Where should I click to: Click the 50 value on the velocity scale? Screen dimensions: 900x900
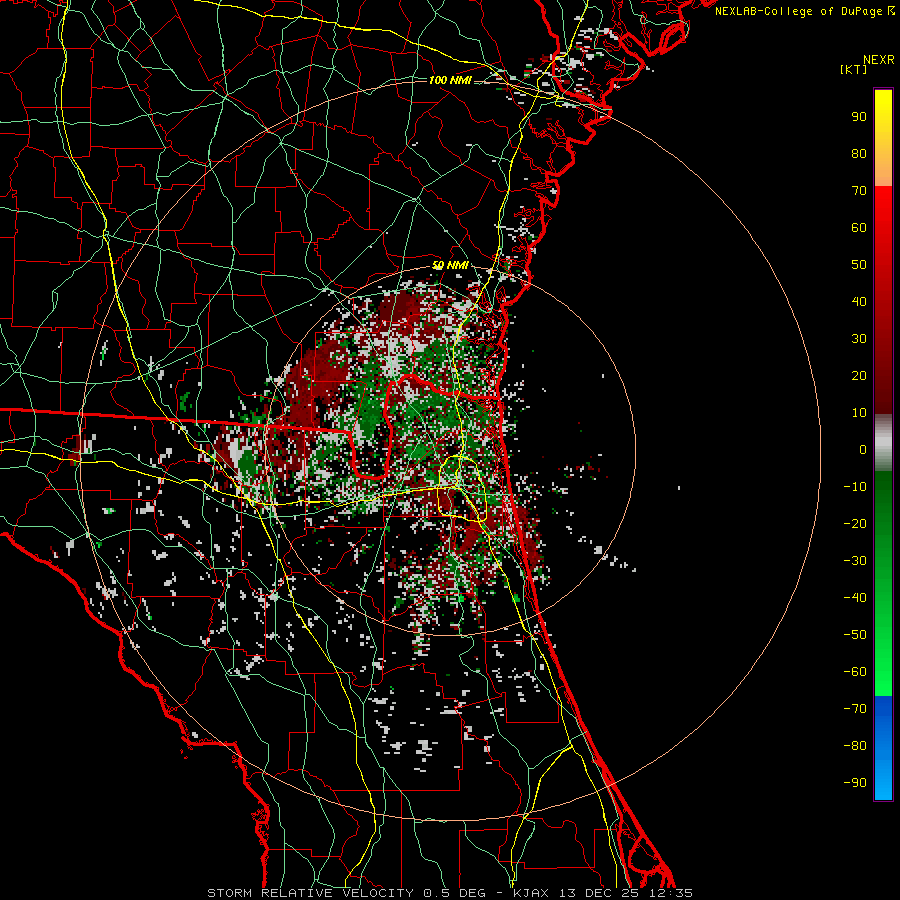(859, 265)
